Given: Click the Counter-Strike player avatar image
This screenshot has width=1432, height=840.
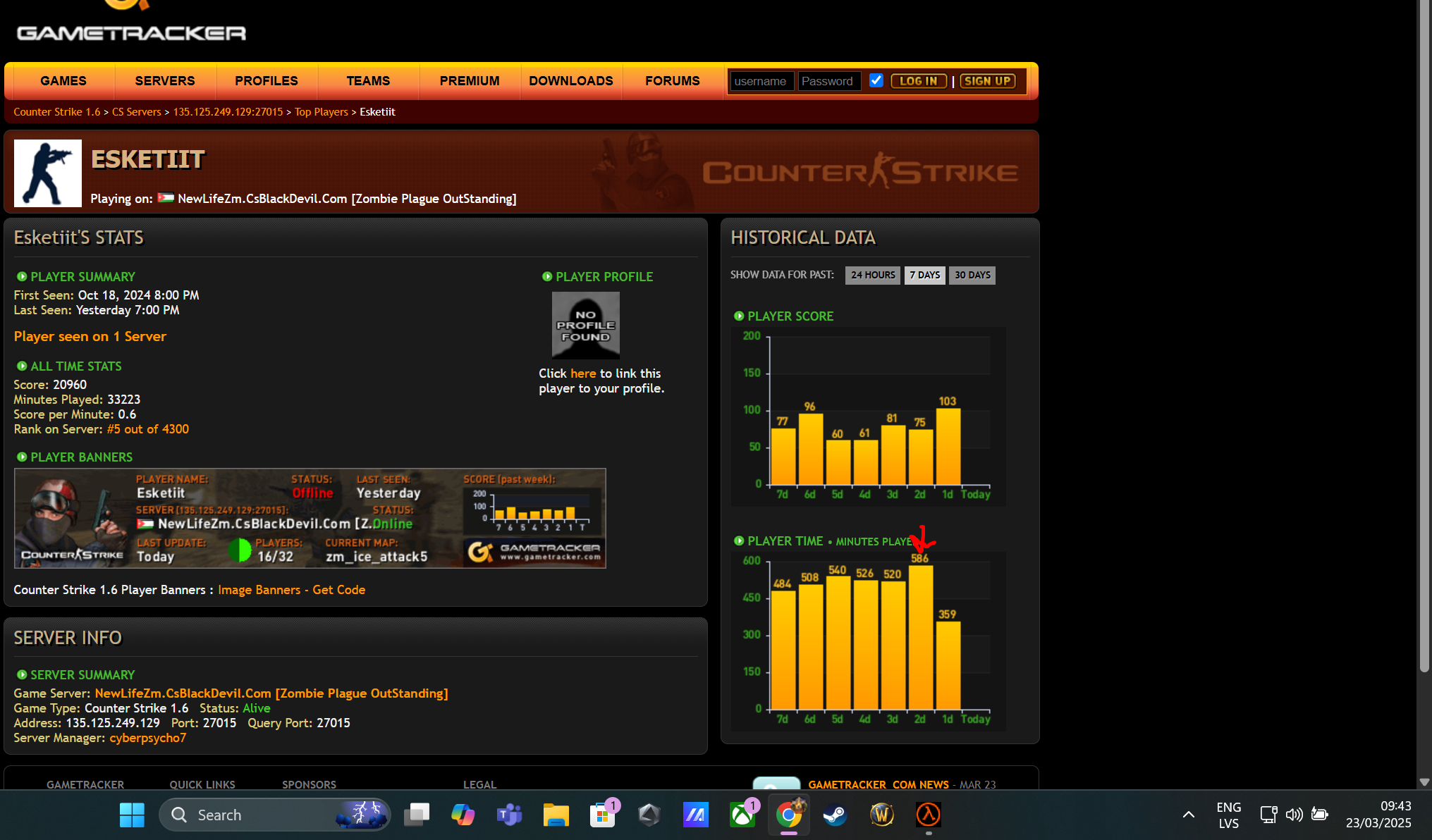Looking at the screenshot, I should click(48, 173).
